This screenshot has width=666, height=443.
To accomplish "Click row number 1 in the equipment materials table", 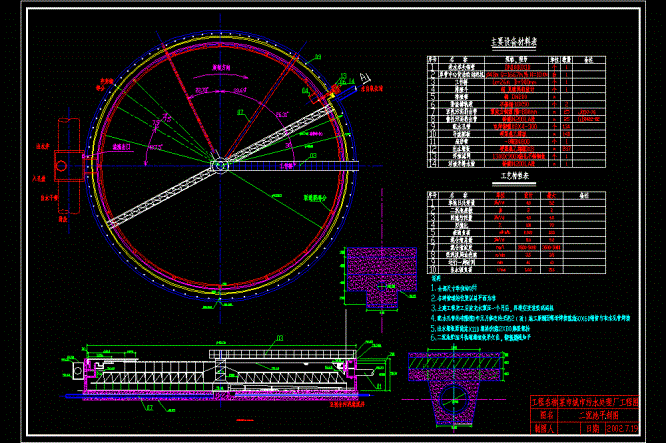I will coord(432,67).
